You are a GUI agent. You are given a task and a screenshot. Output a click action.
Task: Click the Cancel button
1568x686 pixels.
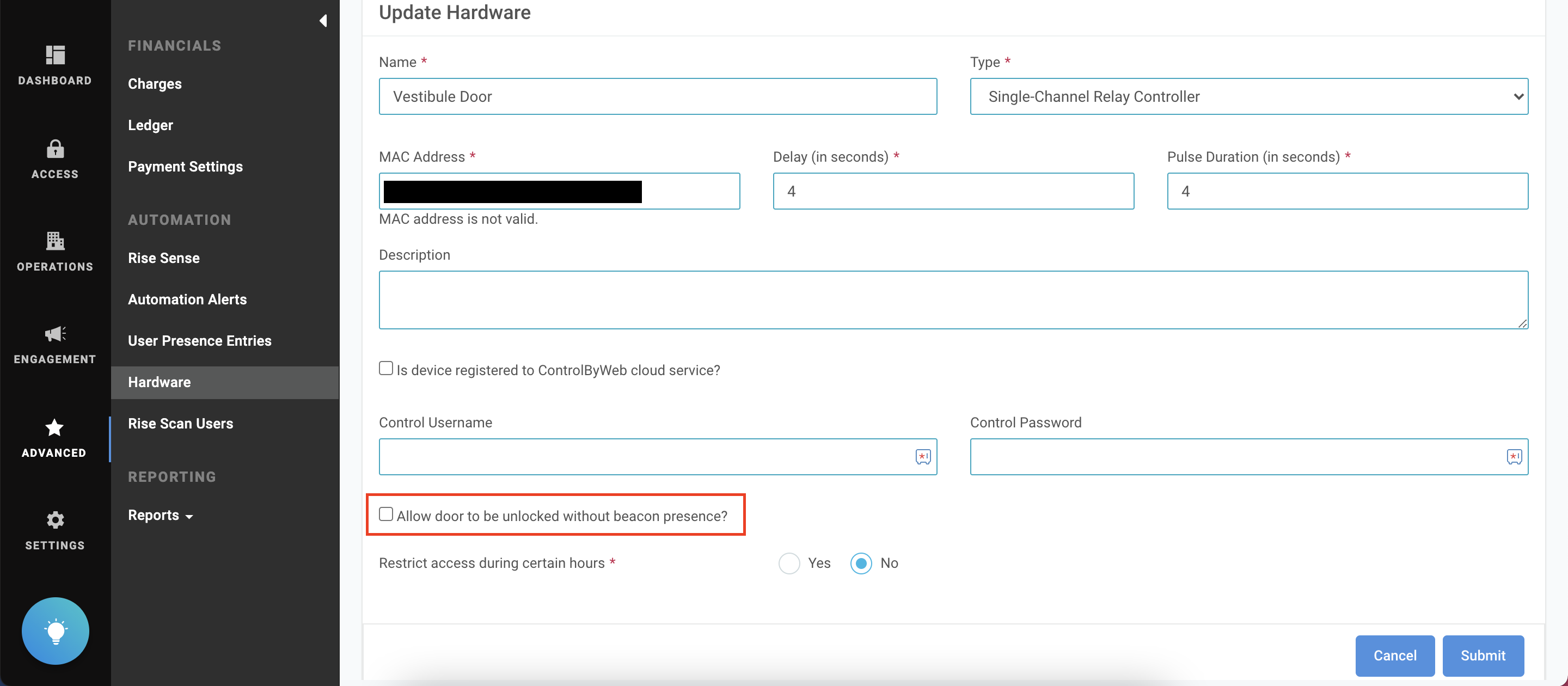pyautogui.click(x=1394, y=655)
